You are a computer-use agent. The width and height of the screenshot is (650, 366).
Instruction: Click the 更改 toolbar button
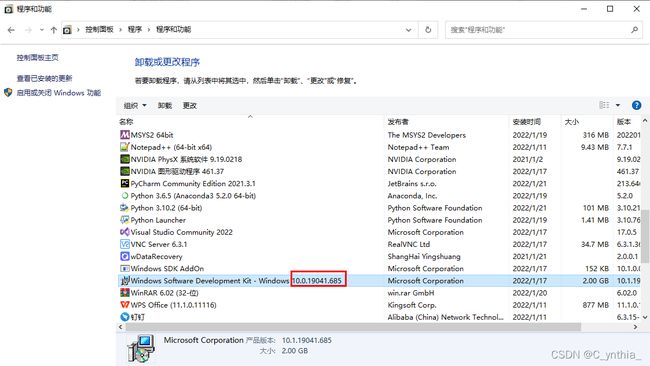[189, 105]
